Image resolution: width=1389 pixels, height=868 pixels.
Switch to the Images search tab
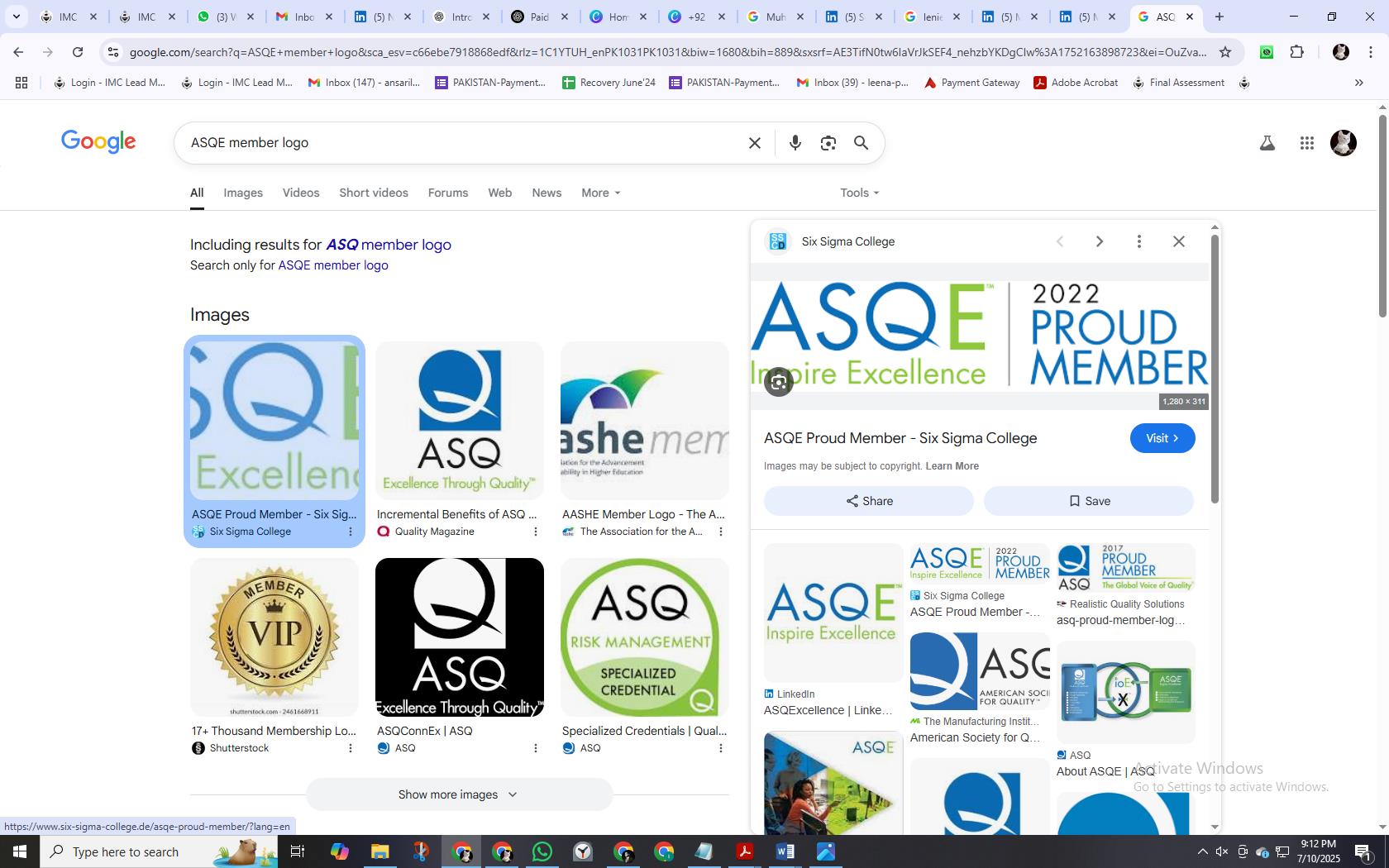coord(243,193)
